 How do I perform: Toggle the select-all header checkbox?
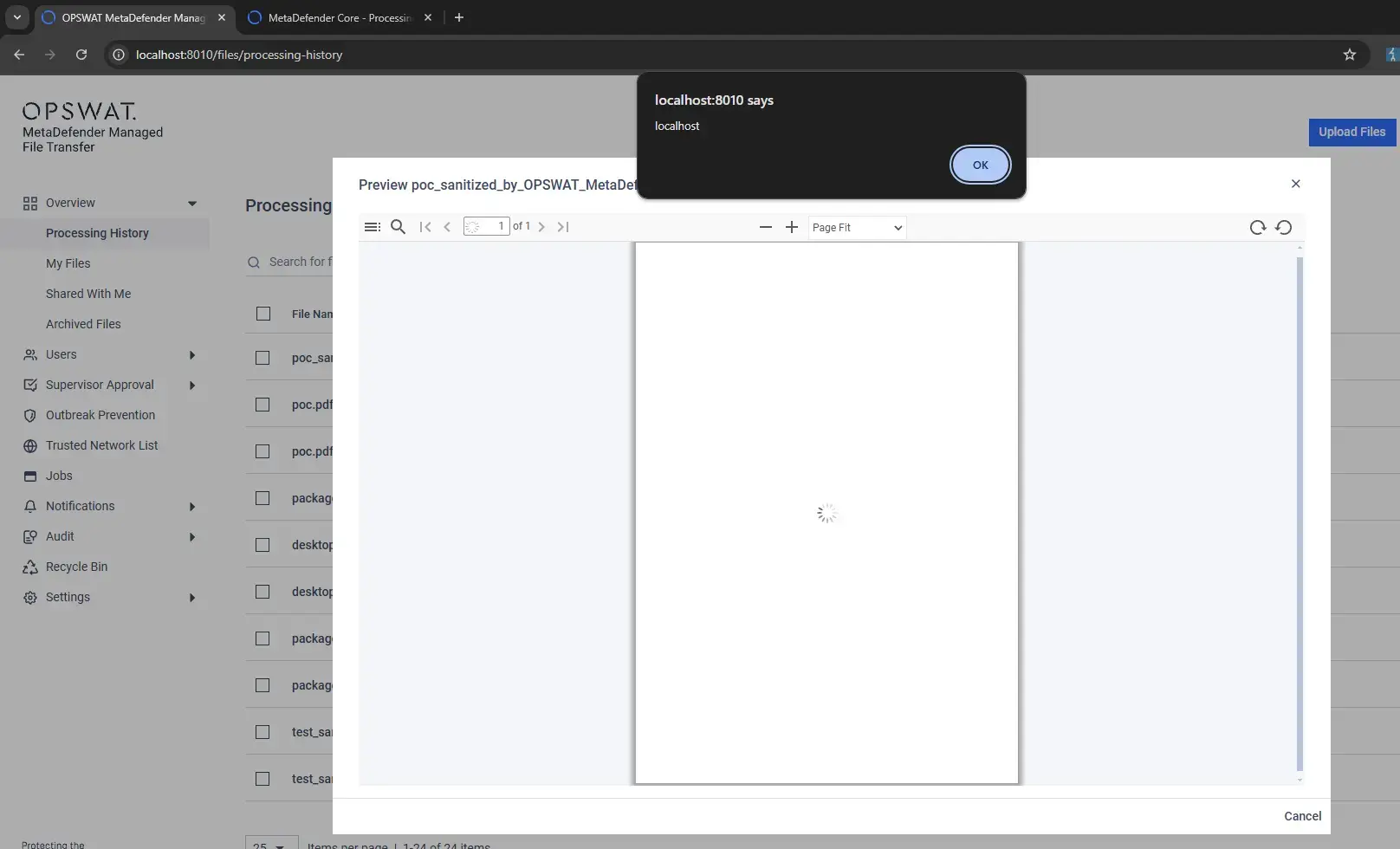click(263, 314)
